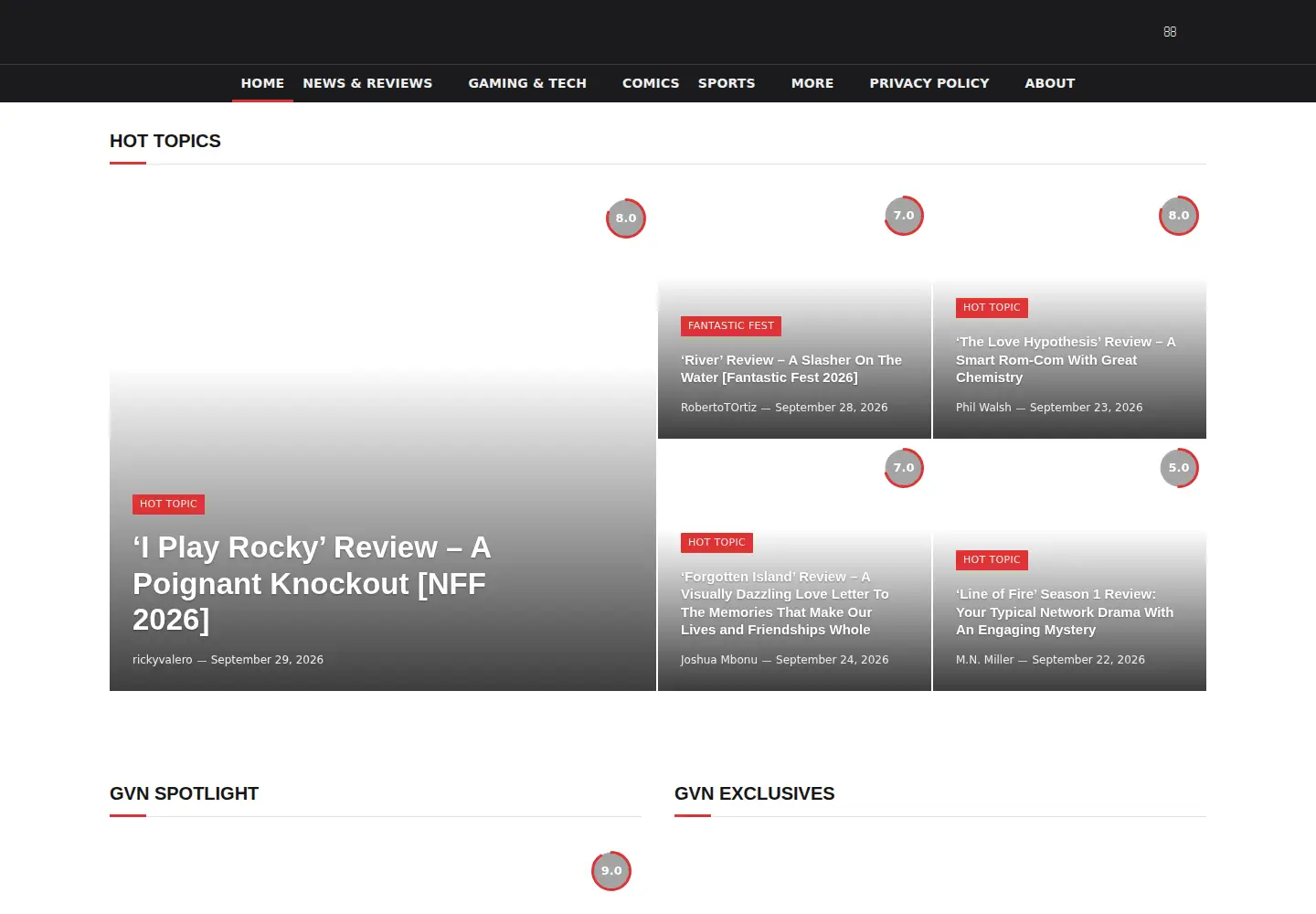Viewport: 1316px width, 914px height.
Task: Click the FANTASTIC FEST category tag
Action: [731, 326]
